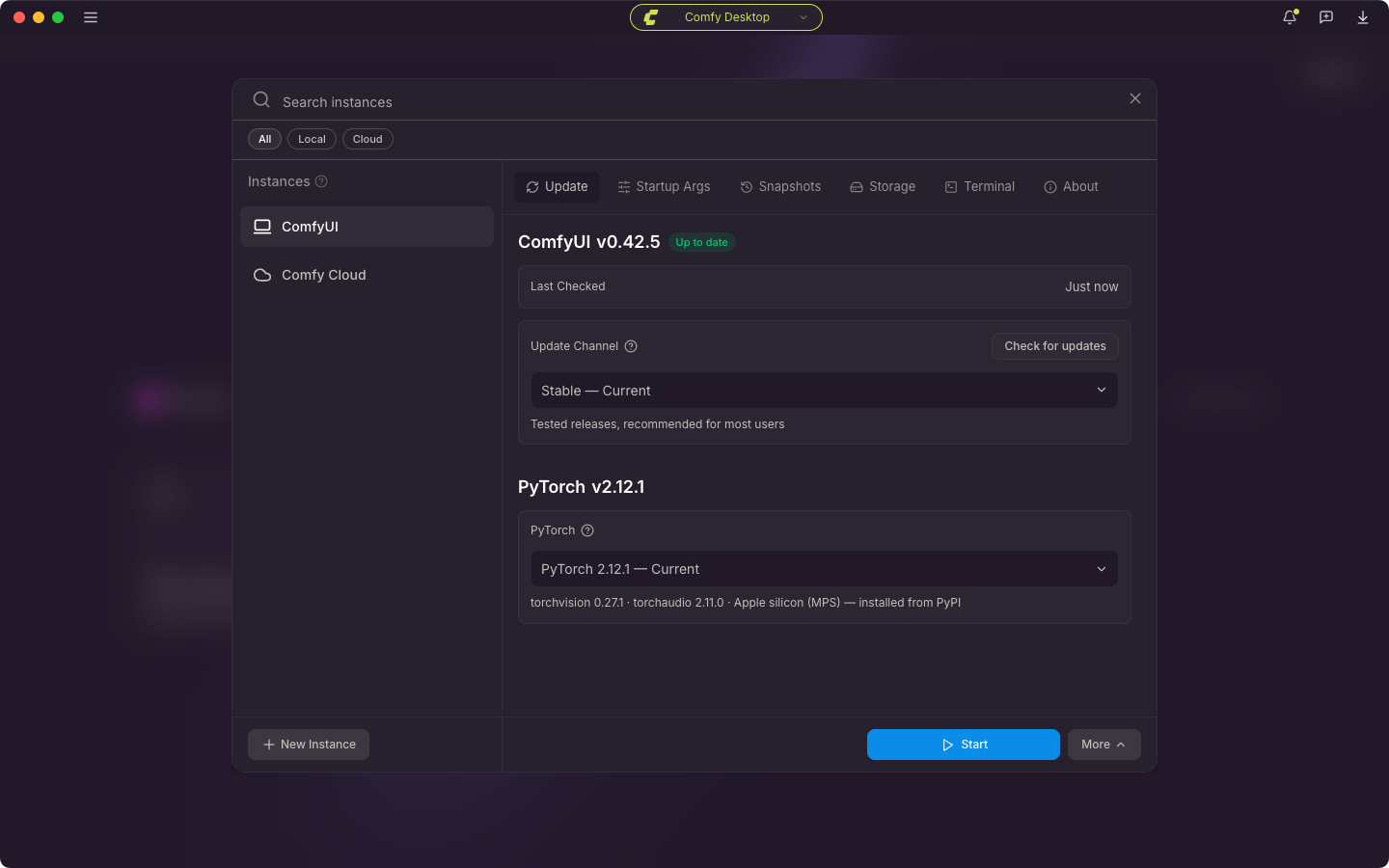Switch to the About tab

(1071, 187)
